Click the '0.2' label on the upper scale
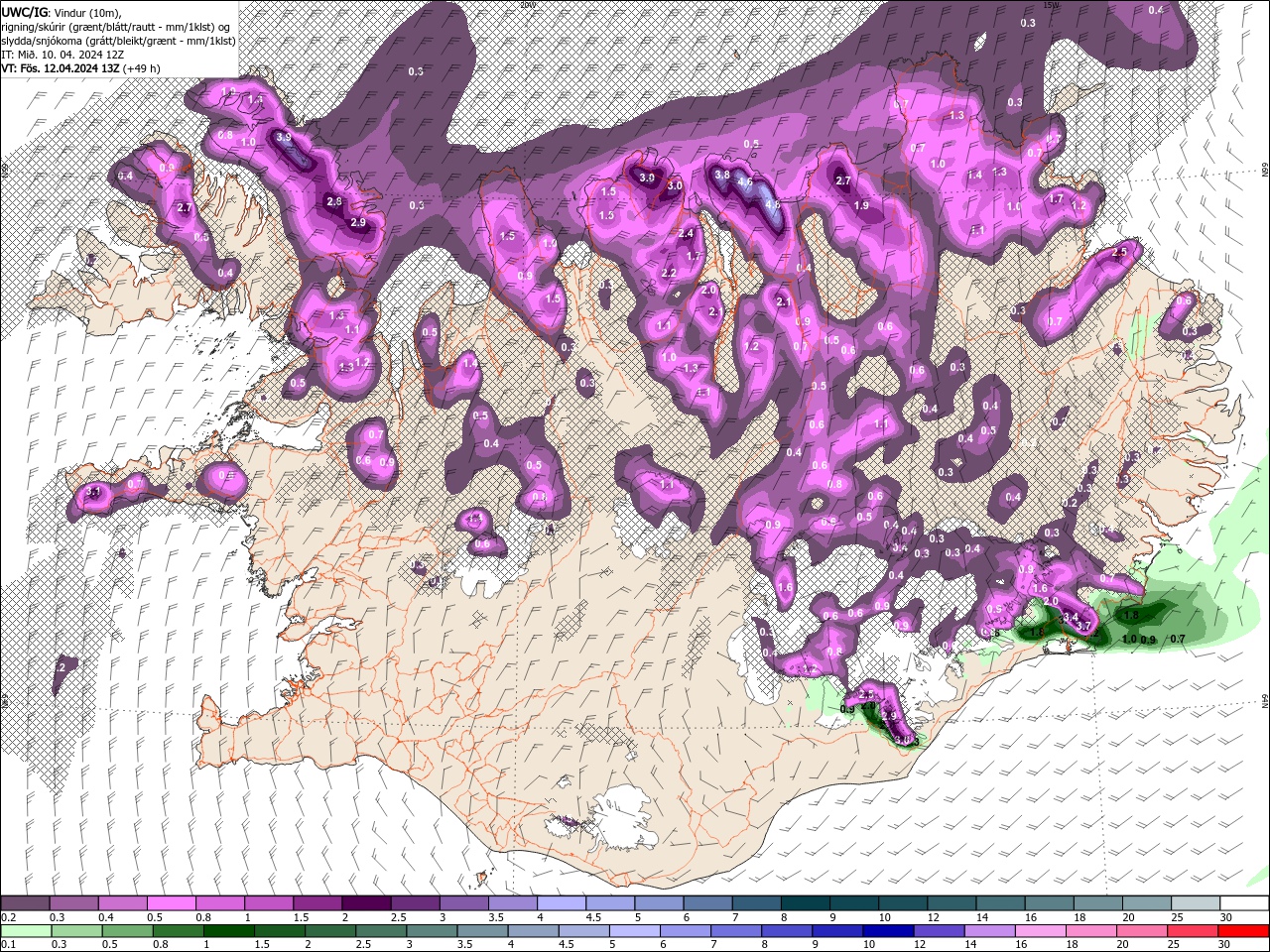1270x952 pixels. click(x=8, y=917)
